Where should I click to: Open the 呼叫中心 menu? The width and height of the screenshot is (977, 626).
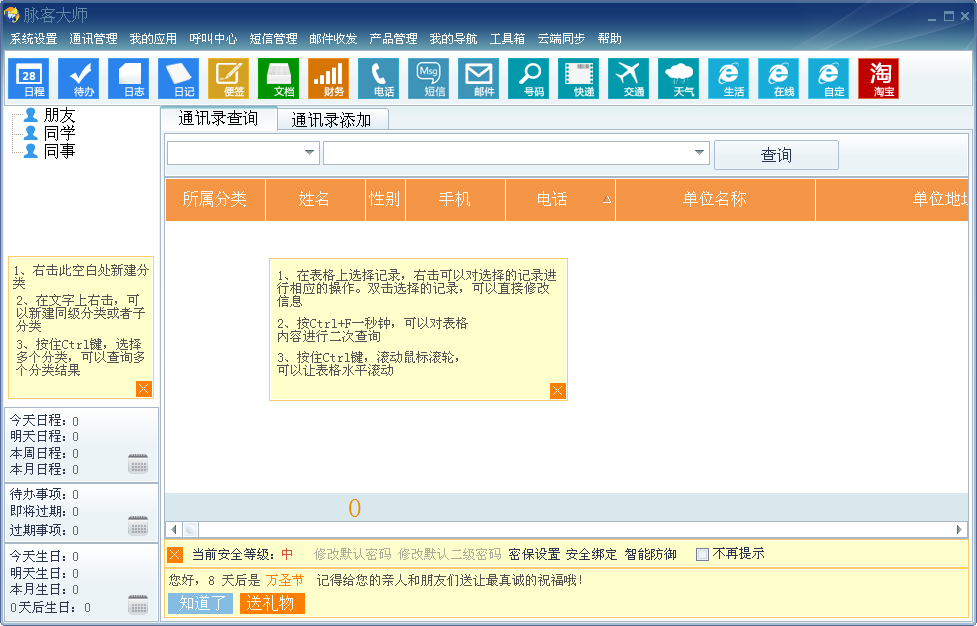pos(213,39)
